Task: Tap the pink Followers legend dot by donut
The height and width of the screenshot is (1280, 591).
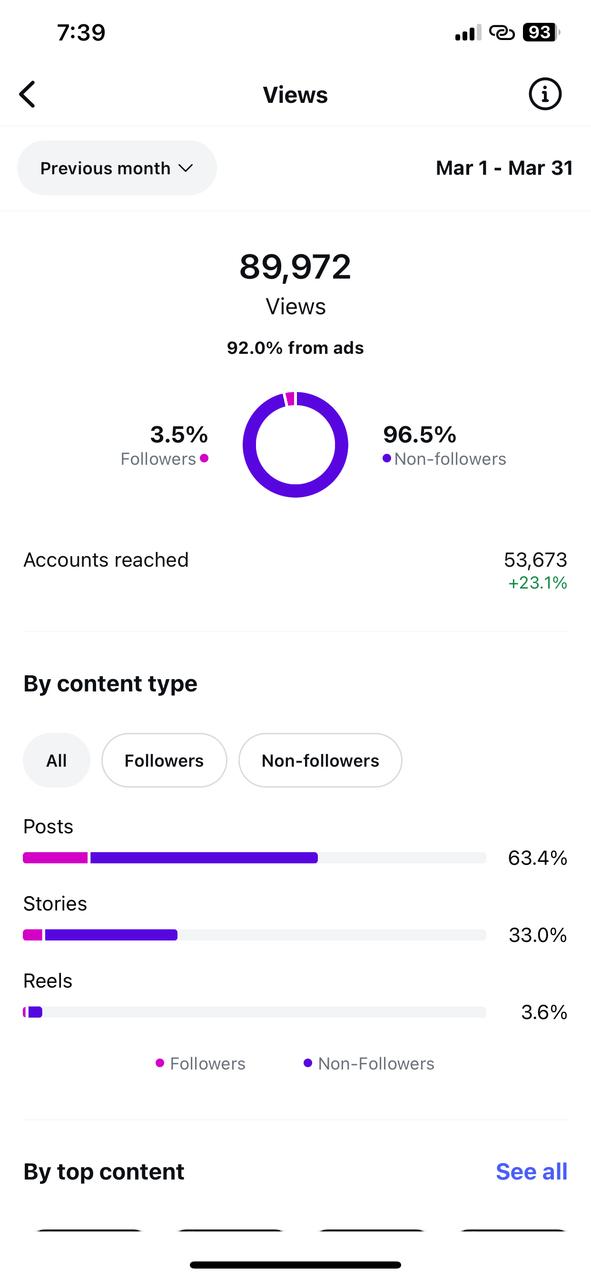Action: coord(204,458)
